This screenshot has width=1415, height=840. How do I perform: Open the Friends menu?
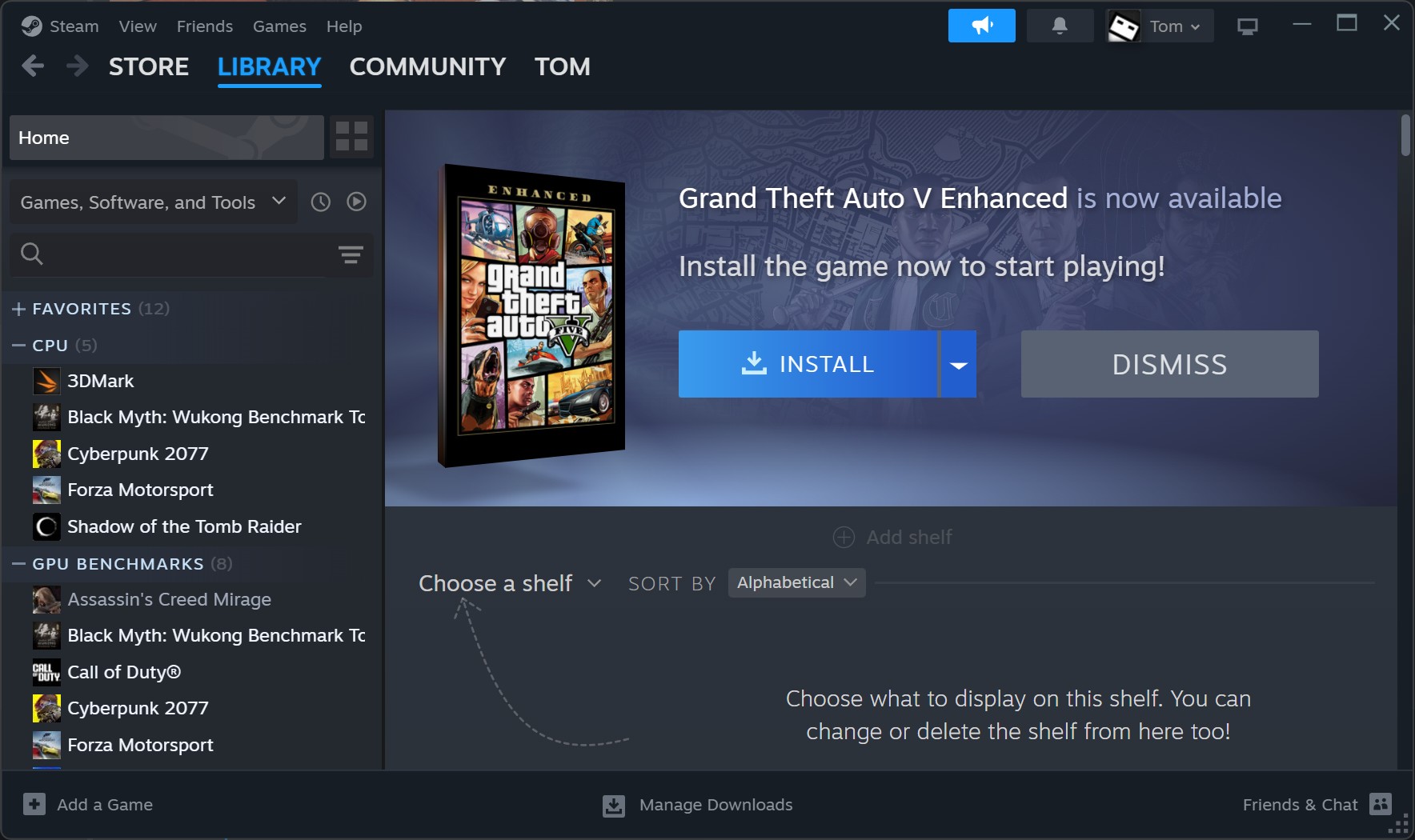[x=205, y=26]
